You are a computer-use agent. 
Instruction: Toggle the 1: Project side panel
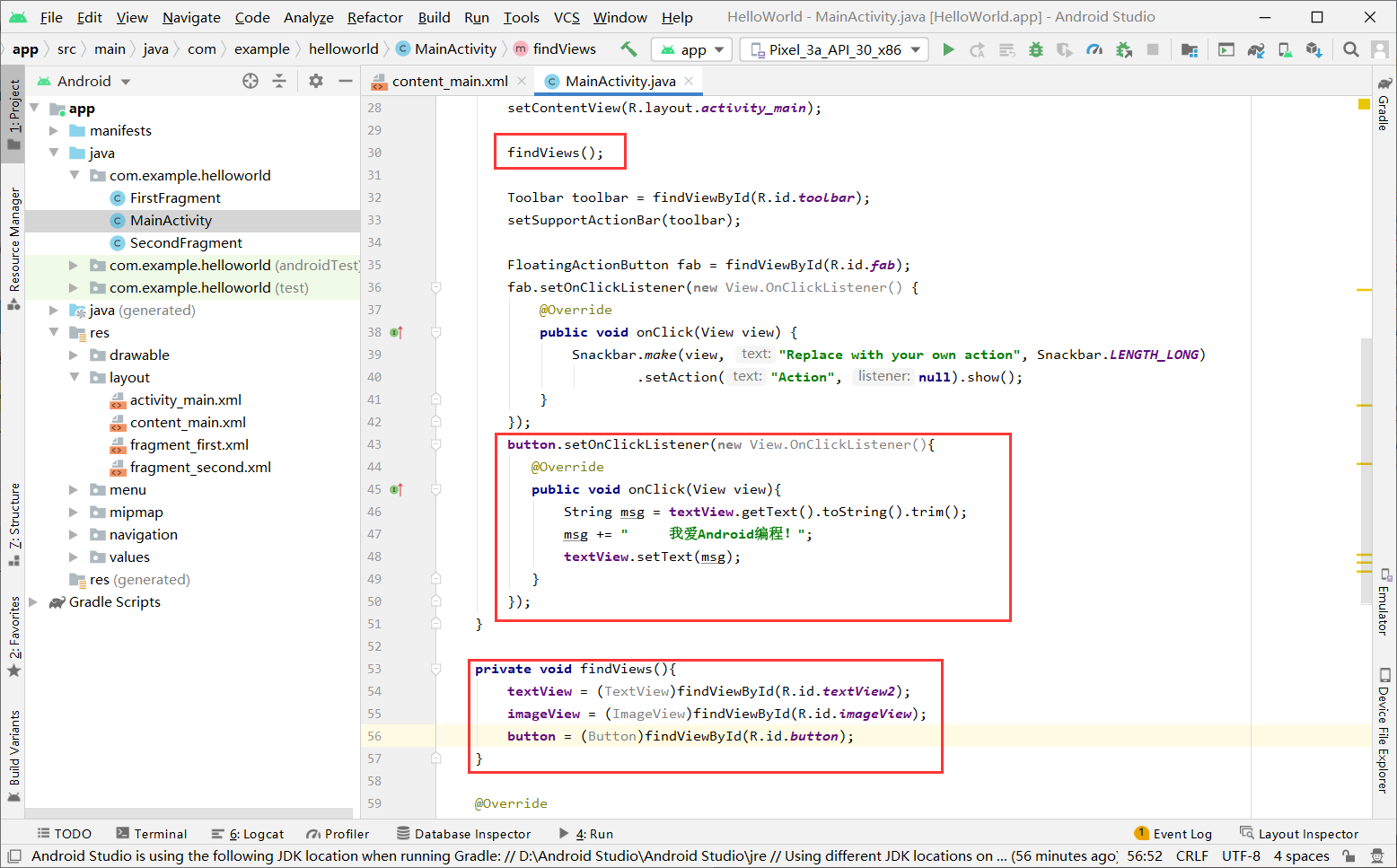tap(13, 114)
